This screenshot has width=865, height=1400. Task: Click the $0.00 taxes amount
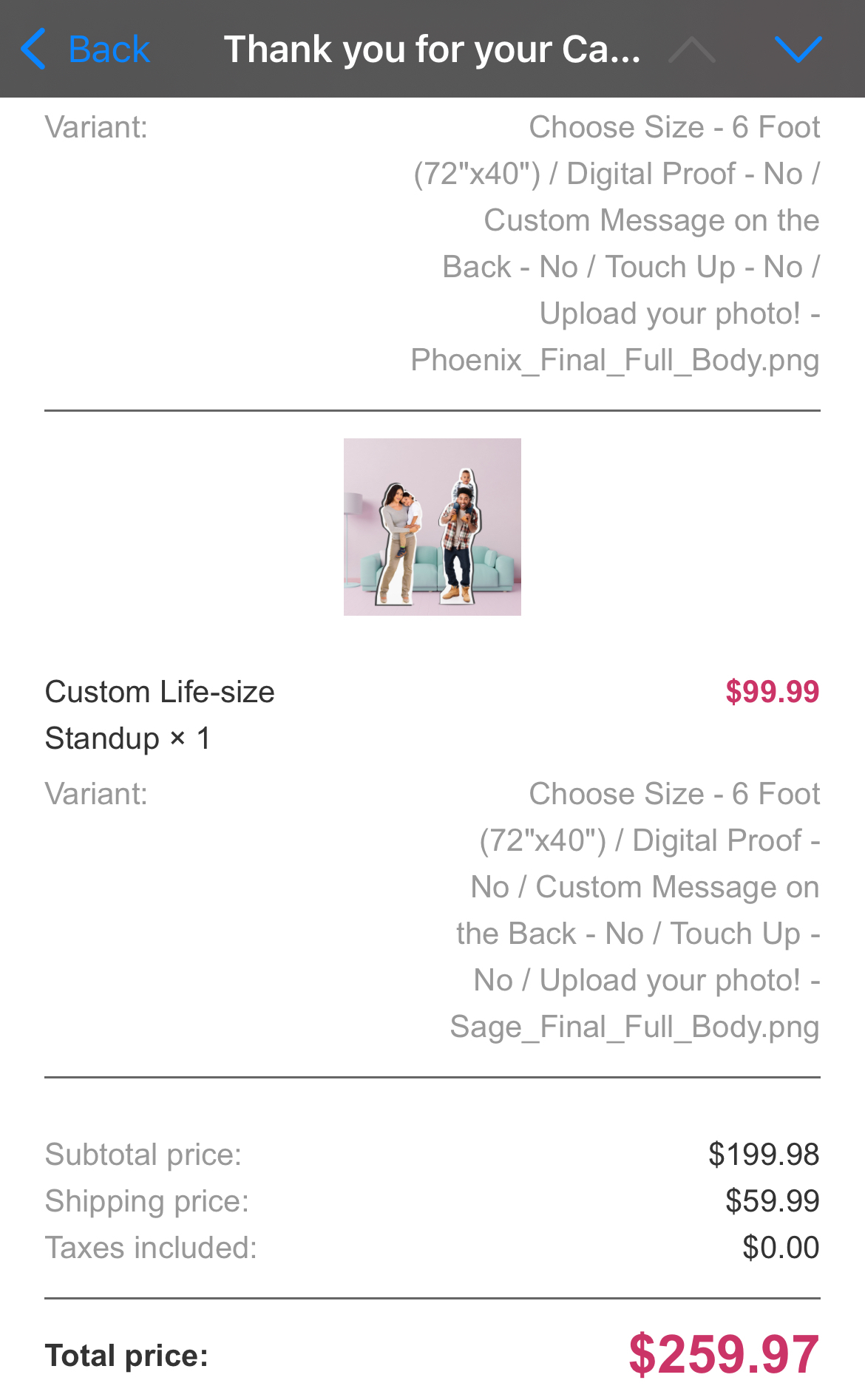[781, 1248]
